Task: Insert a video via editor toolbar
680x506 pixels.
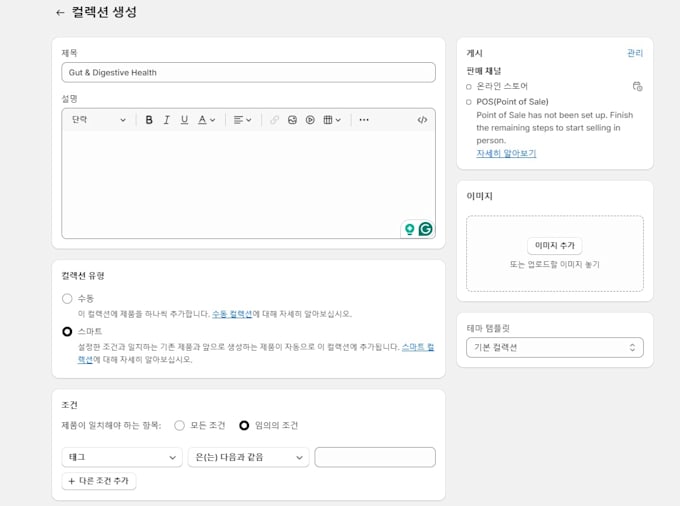Action: coord(310,120)
